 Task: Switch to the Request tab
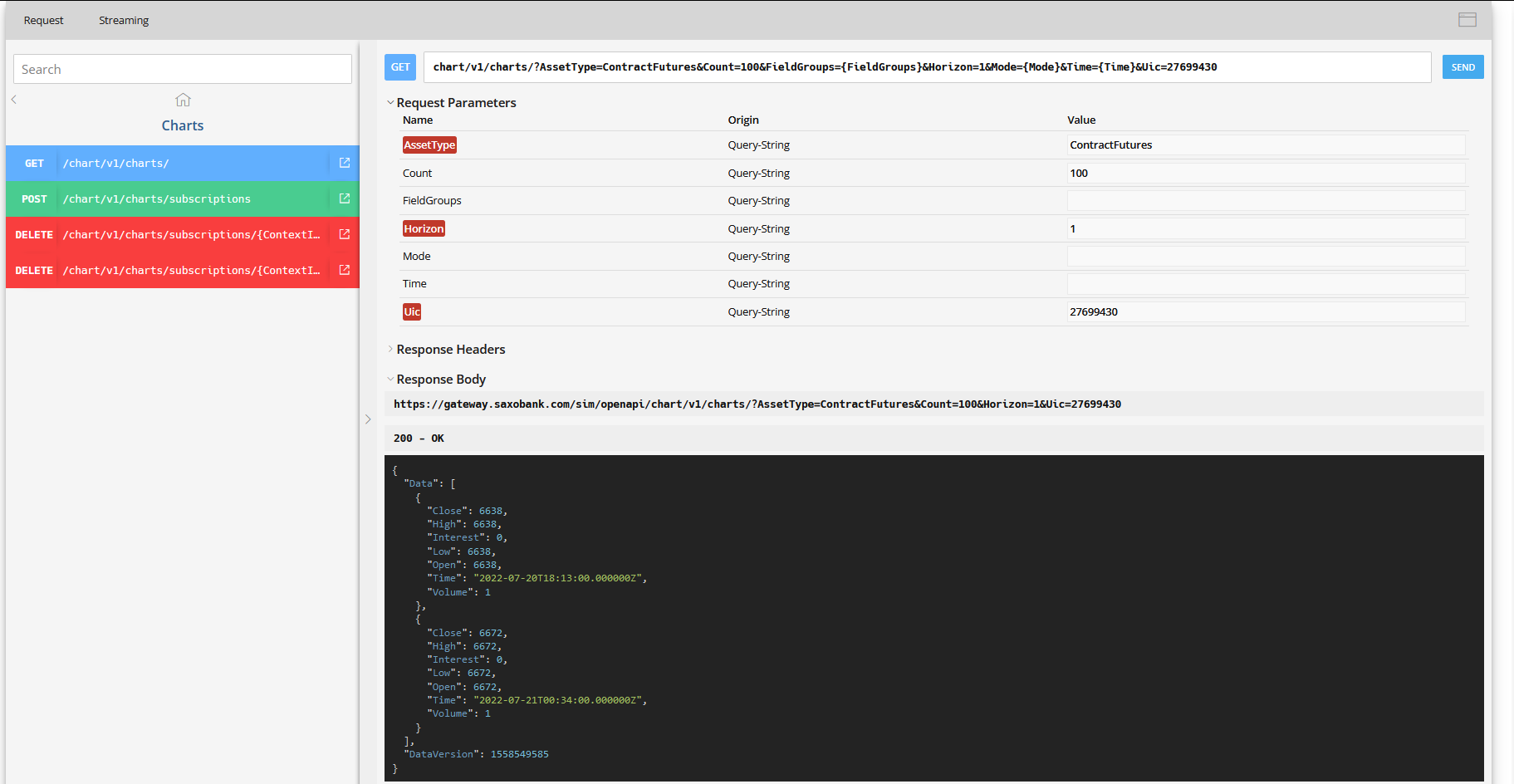[x=43, y=20]
